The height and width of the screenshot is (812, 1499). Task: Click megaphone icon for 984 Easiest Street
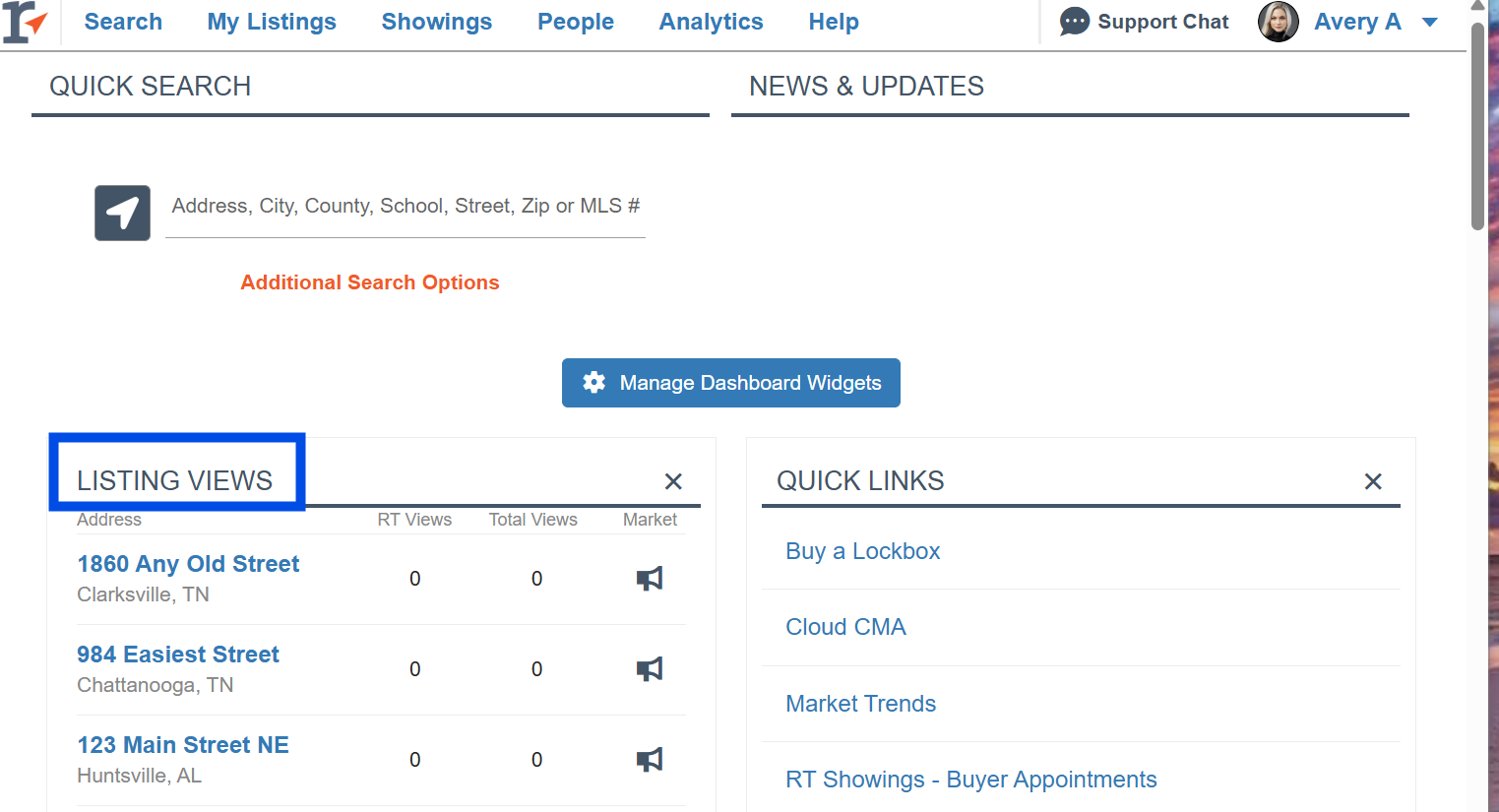(x=650, y=669)
